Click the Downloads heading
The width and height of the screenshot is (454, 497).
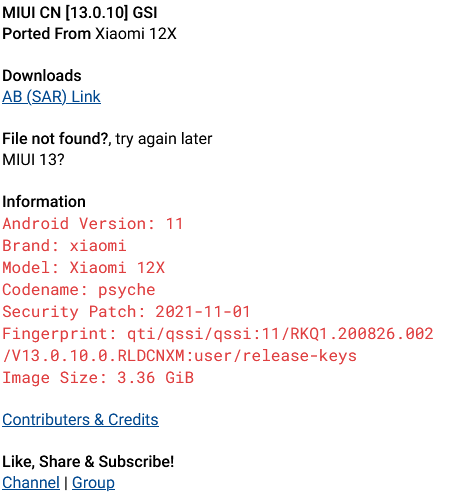(42, 76)
